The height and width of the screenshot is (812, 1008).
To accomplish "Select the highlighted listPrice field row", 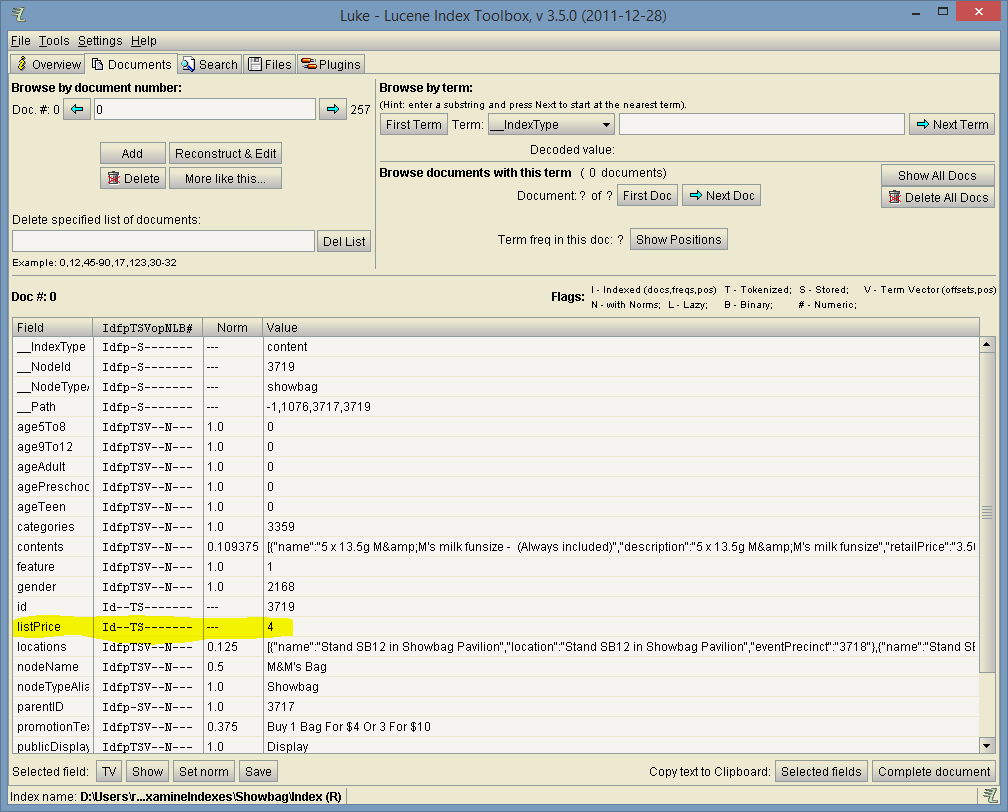I will coord(495,627).
